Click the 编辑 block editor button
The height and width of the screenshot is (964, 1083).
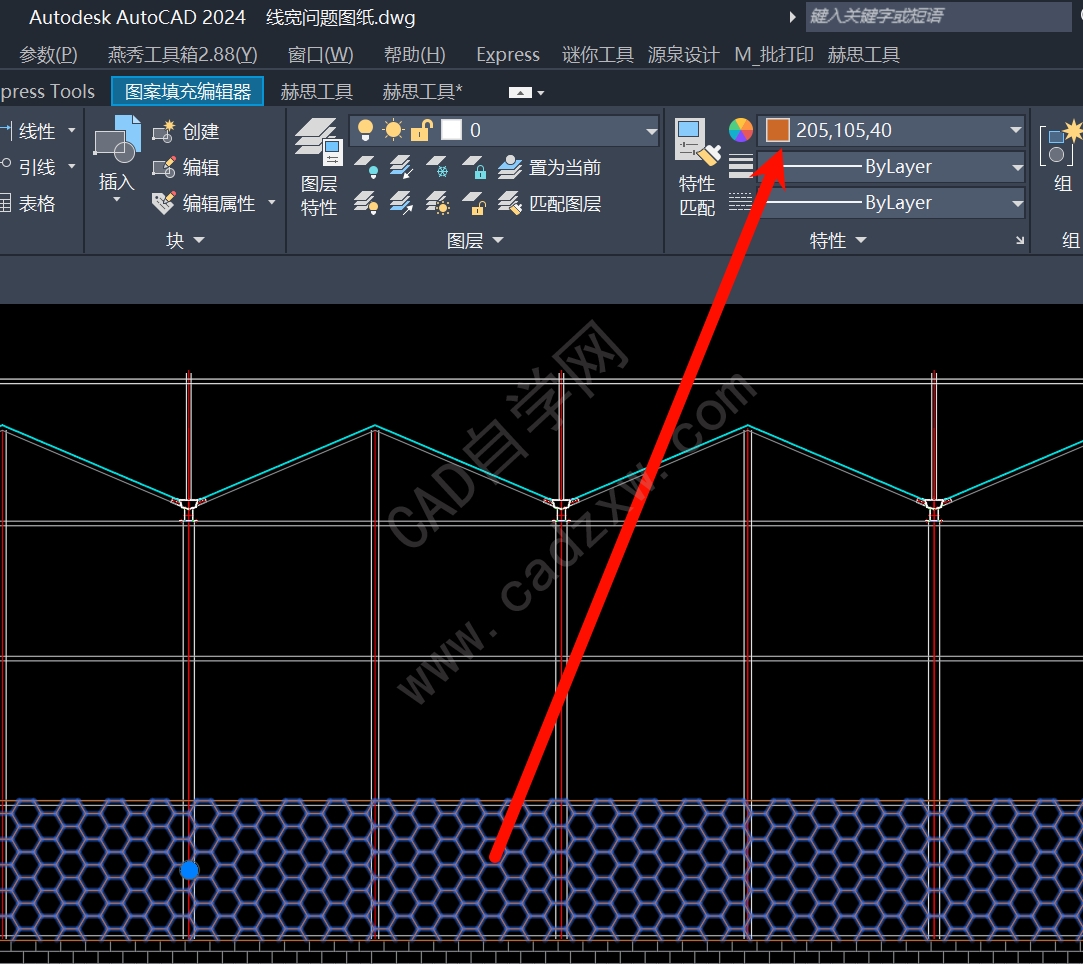[185, 167]
